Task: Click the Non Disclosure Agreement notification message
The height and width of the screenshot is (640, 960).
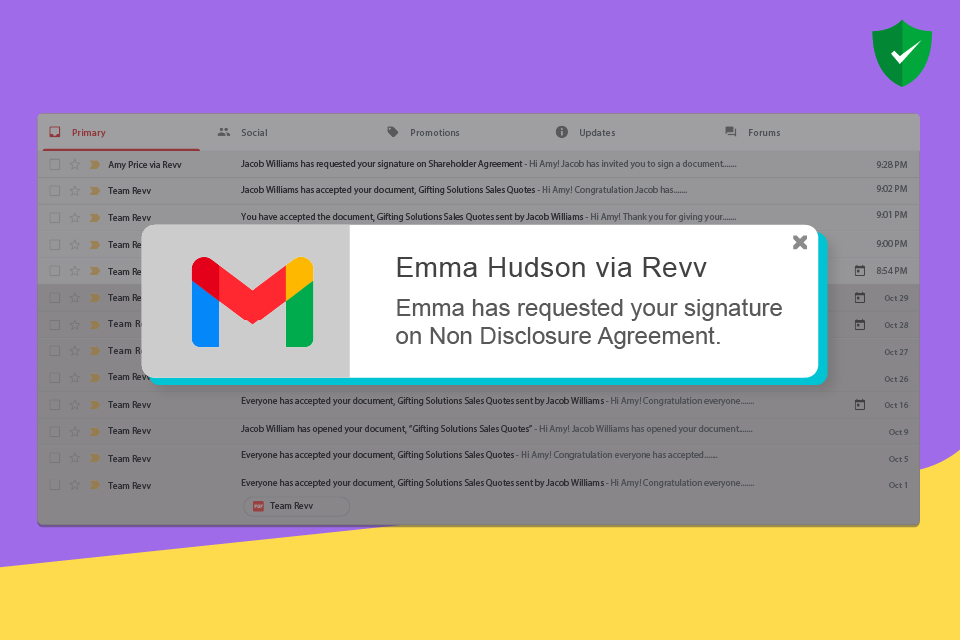Action: [588, 322]
